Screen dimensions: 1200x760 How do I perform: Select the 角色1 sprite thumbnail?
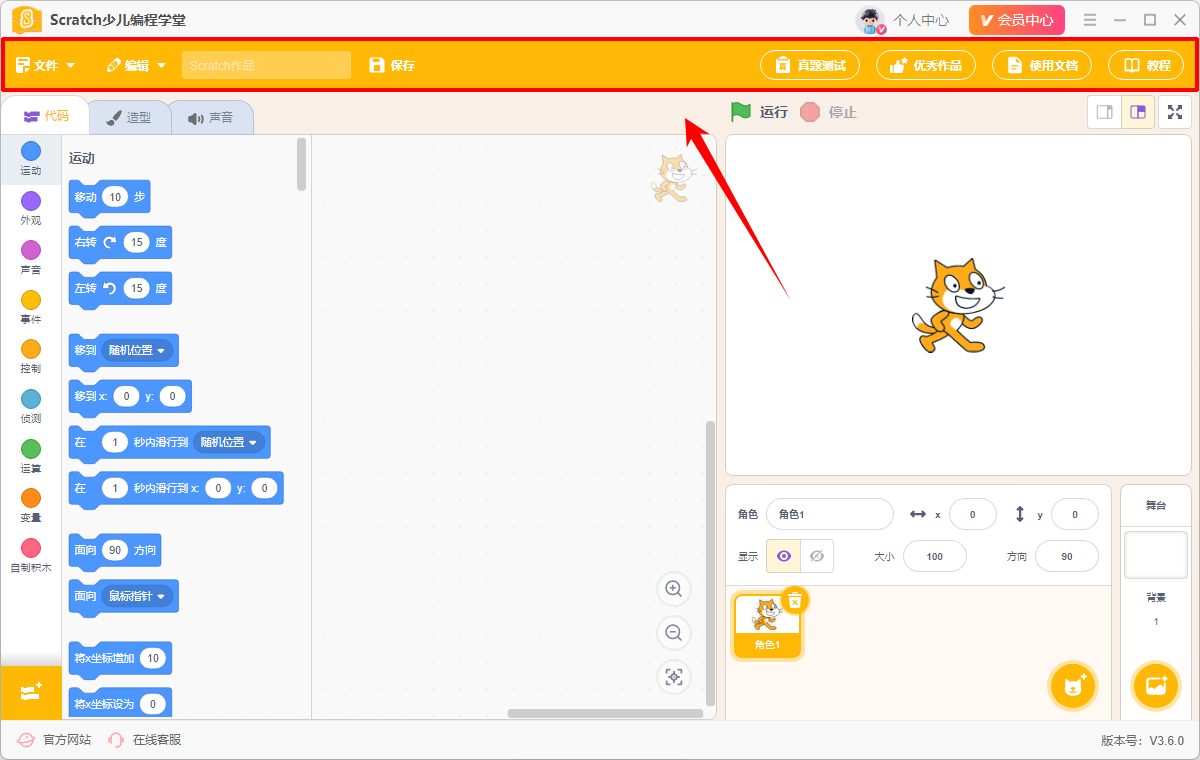coord(767,626)
